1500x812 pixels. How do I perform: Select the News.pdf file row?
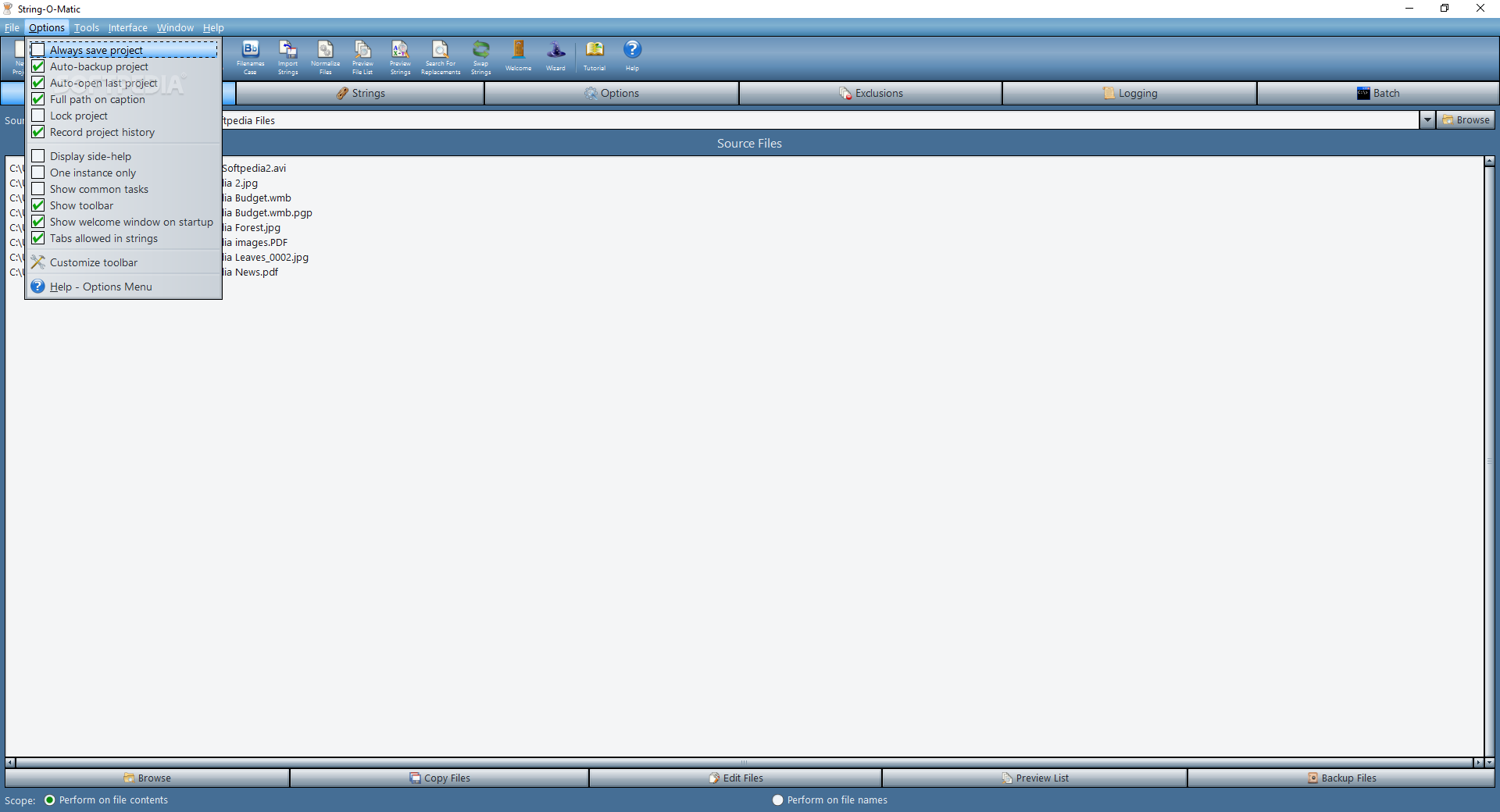[250, 272]
